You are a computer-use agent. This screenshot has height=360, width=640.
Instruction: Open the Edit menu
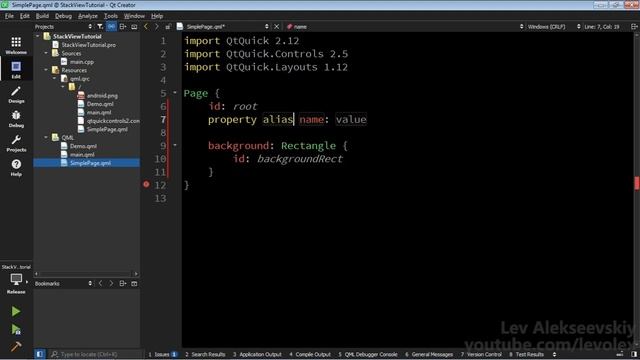click(25, 16)
